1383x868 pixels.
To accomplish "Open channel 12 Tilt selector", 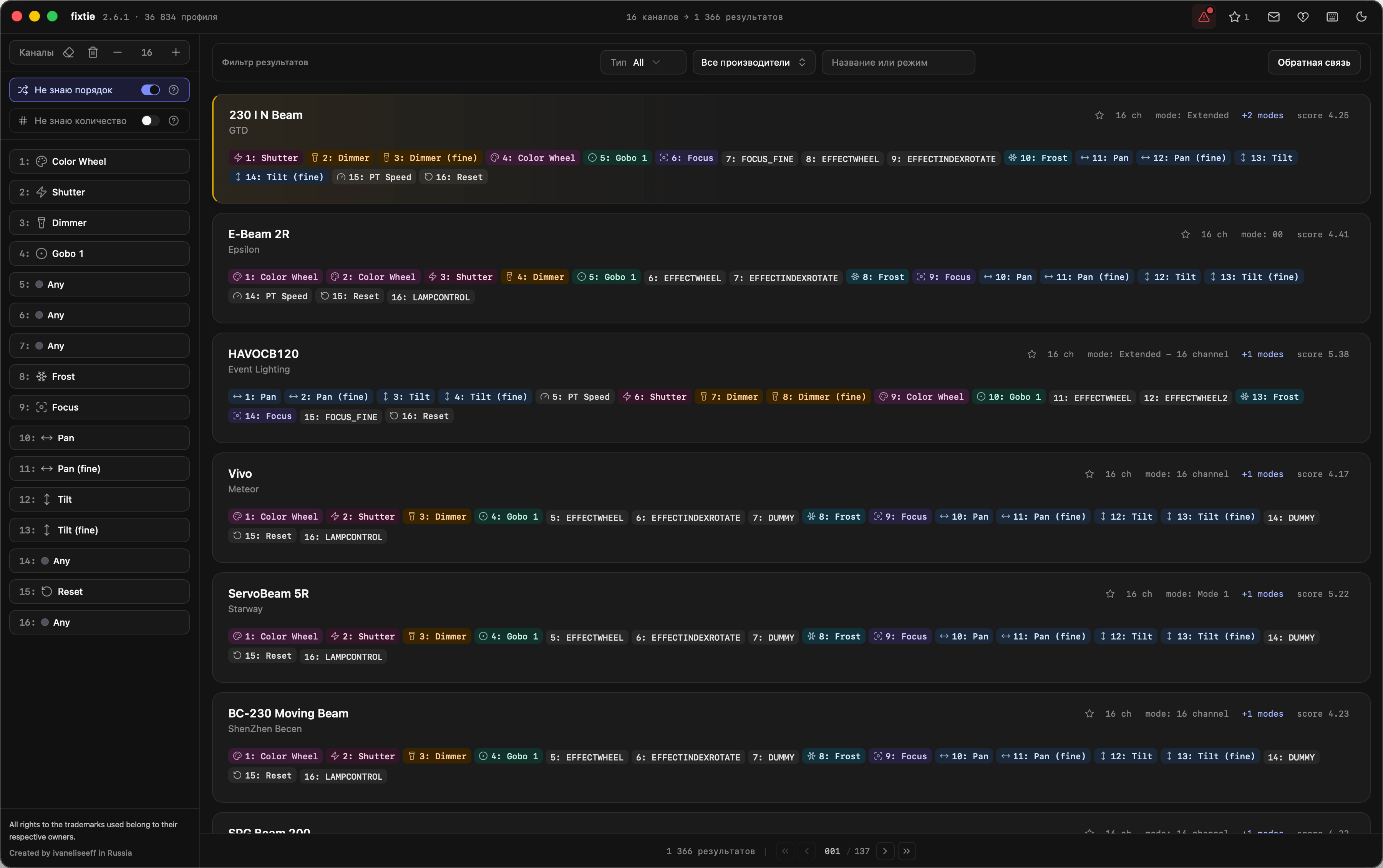I will [99, 499].
